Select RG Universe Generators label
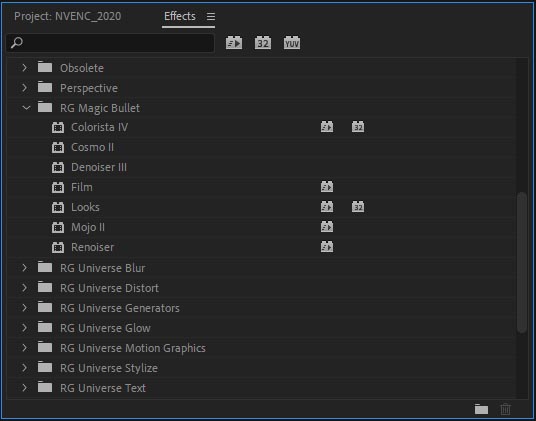 click(120, 308)
